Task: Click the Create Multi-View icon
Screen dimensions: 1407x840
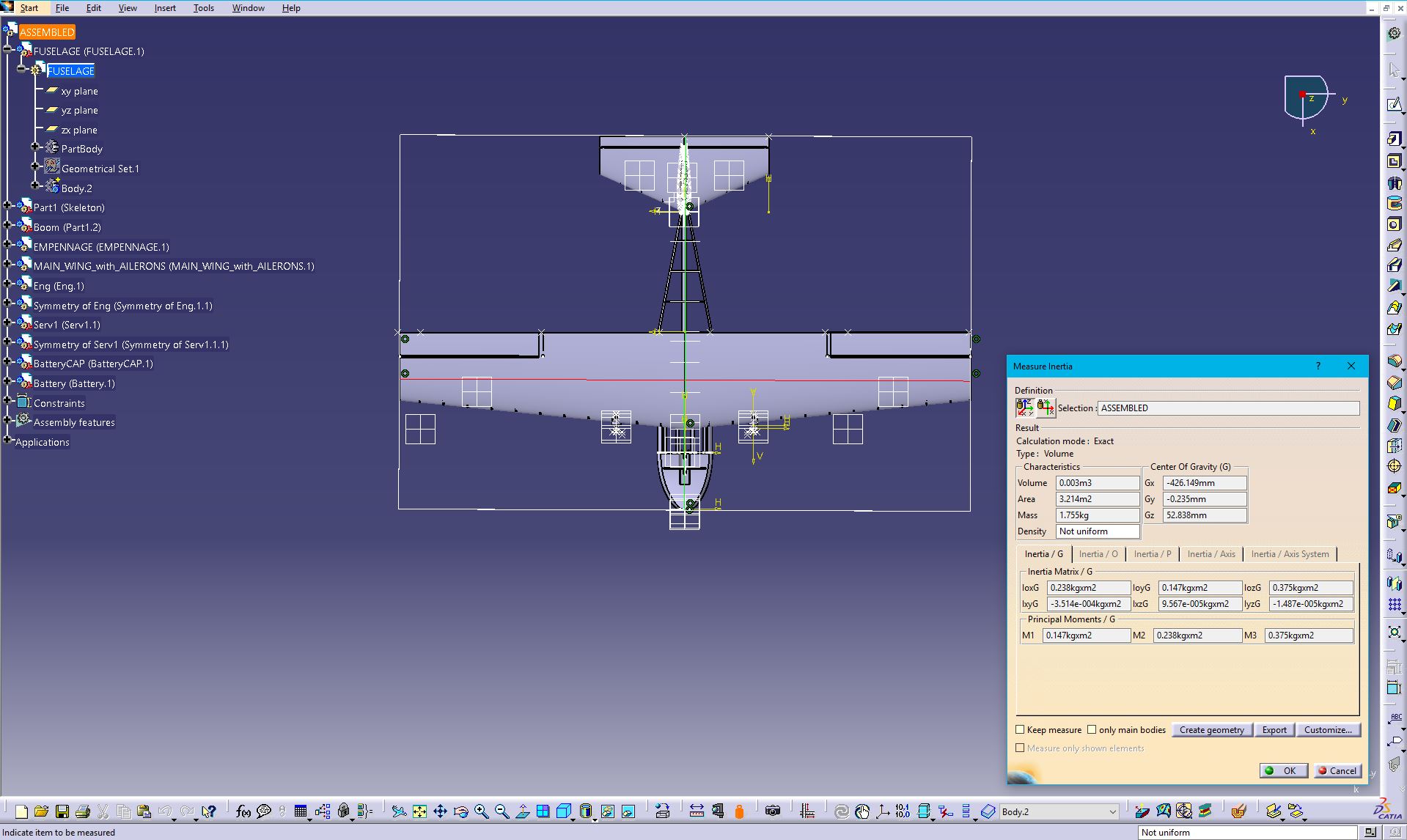Action: click(x=543, y=811)
